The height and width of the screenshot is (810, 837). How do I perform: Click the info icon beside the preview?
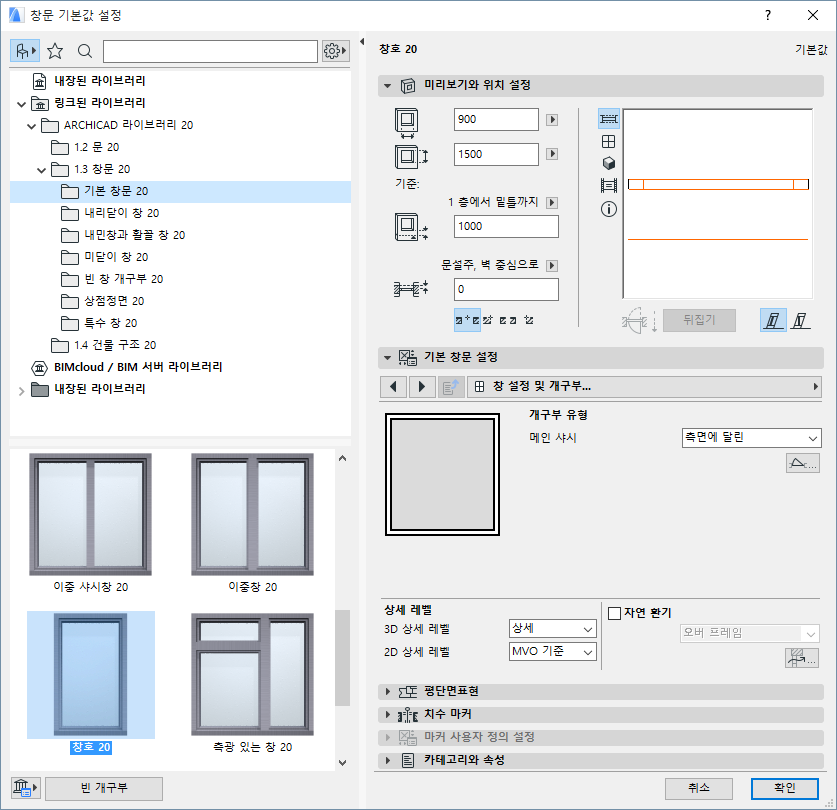click(x=609, y=209)
